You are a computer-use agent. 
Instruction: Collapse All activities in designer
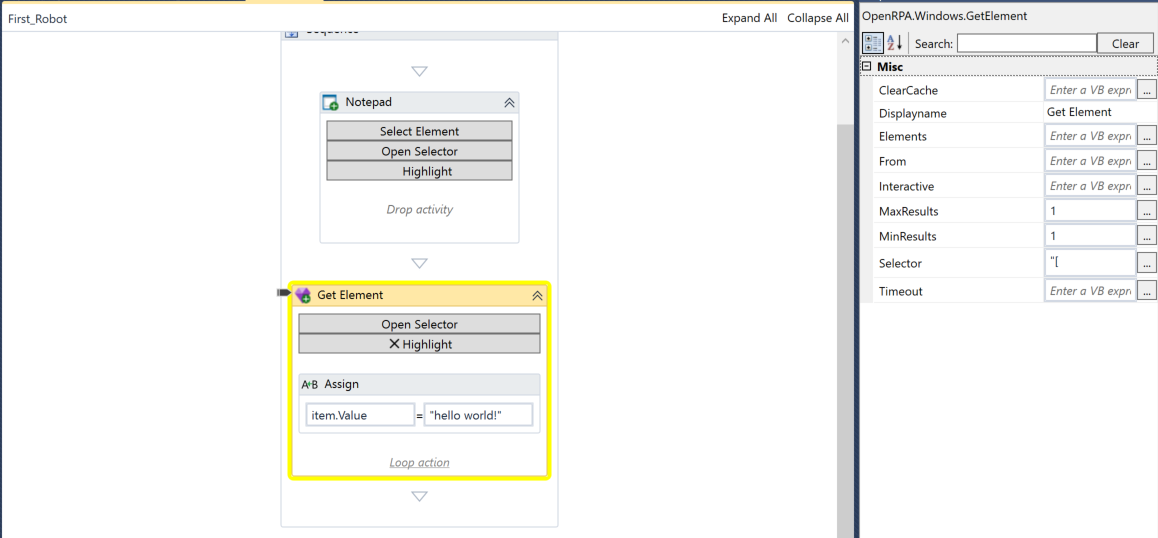pos(818,18)
